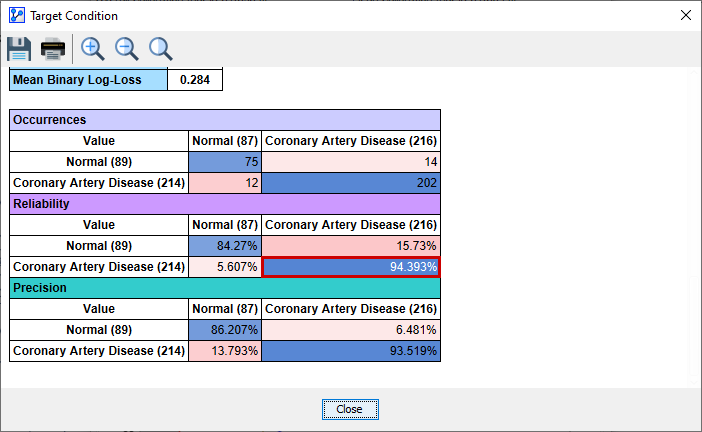702x432 pixels.
Task: Click the Zoom Out magnifier icon
Action: click(x=127, y=49)
